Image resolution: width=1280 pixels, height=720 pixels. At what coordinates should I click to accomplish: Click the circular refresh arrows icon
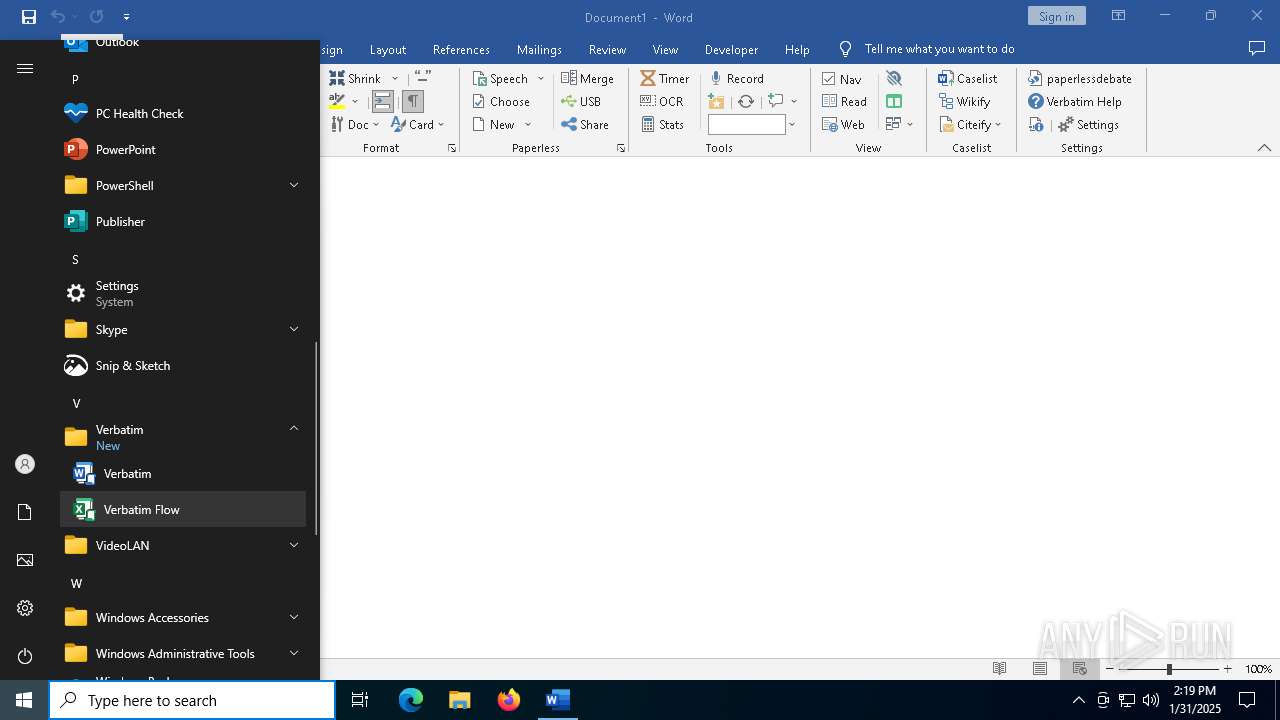coord(746,101)
